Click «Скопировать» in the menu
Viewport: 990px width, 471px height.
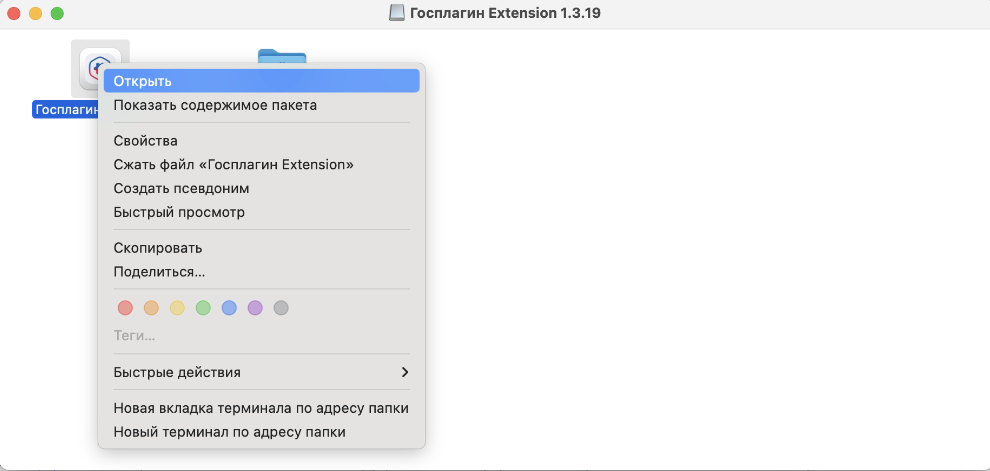[158, 248]
